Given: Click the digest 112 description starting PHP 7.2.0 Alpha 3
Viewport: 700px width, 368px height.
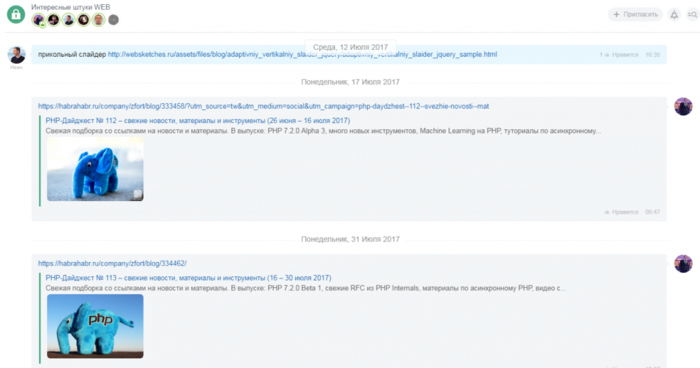Looking at the screenshot, I should pos(323,131).
